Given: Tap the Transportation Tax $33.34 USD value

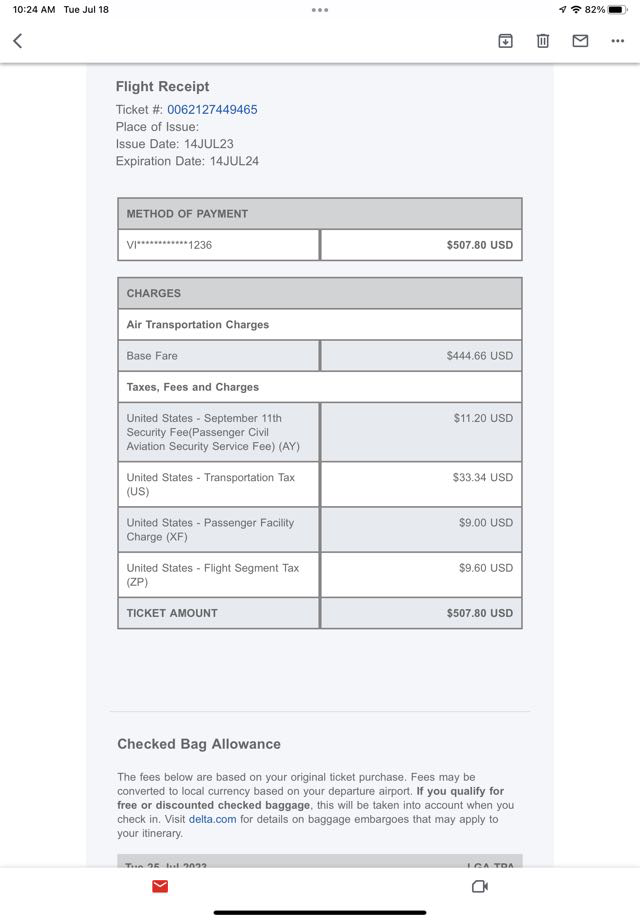Looking at the screenshot, I should click(482, 478).
